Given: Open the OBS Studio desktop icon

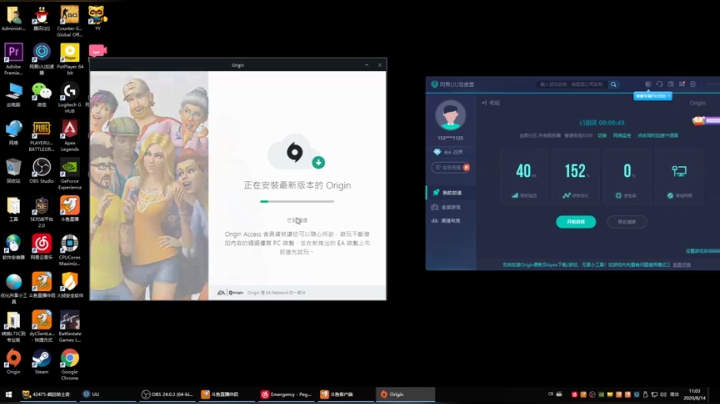Looking at the screenshot, I should pos(41,171).
